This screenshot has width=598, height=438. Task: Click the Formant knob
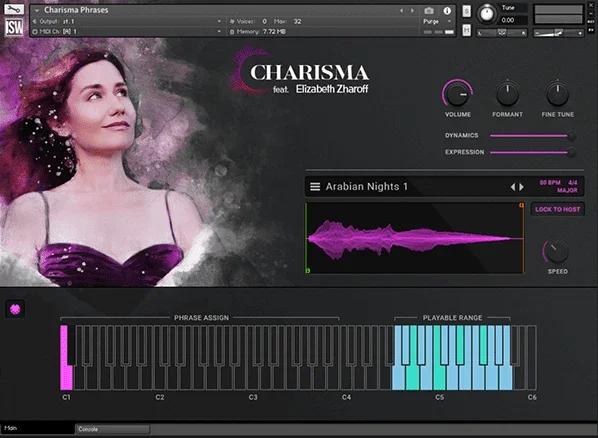point(507,94)
